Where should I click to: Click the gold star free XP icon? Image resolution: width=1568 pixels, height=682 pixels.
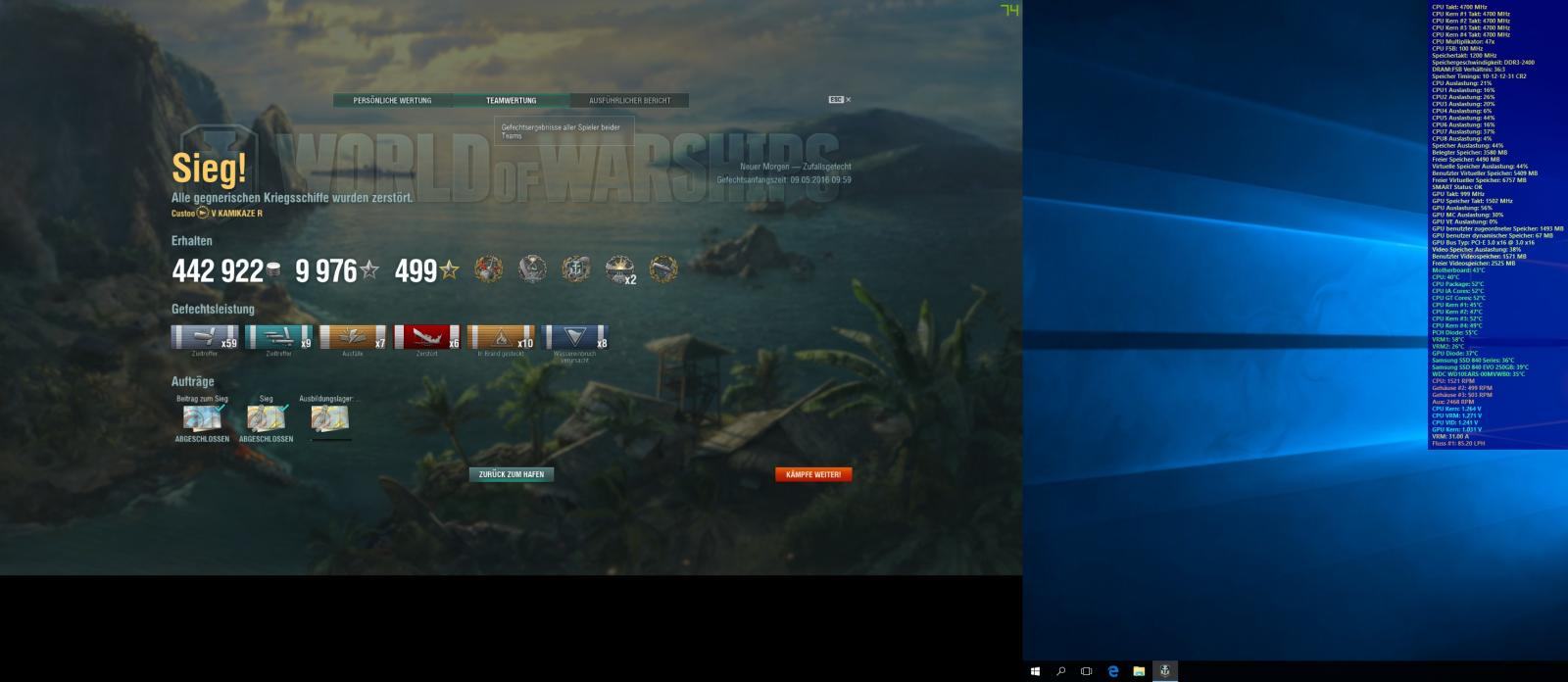point(449,269)
